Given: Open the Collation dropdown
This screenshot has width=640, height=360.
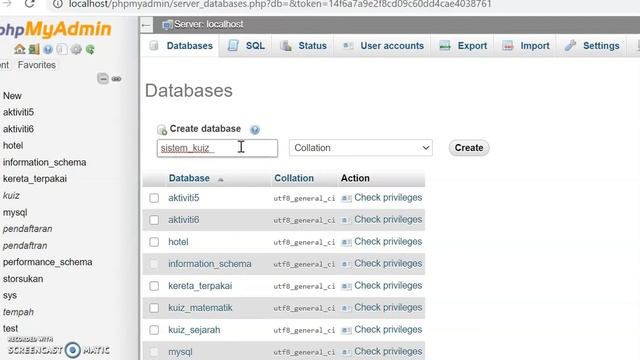Looking at the screenshot, I should point(361,148).
